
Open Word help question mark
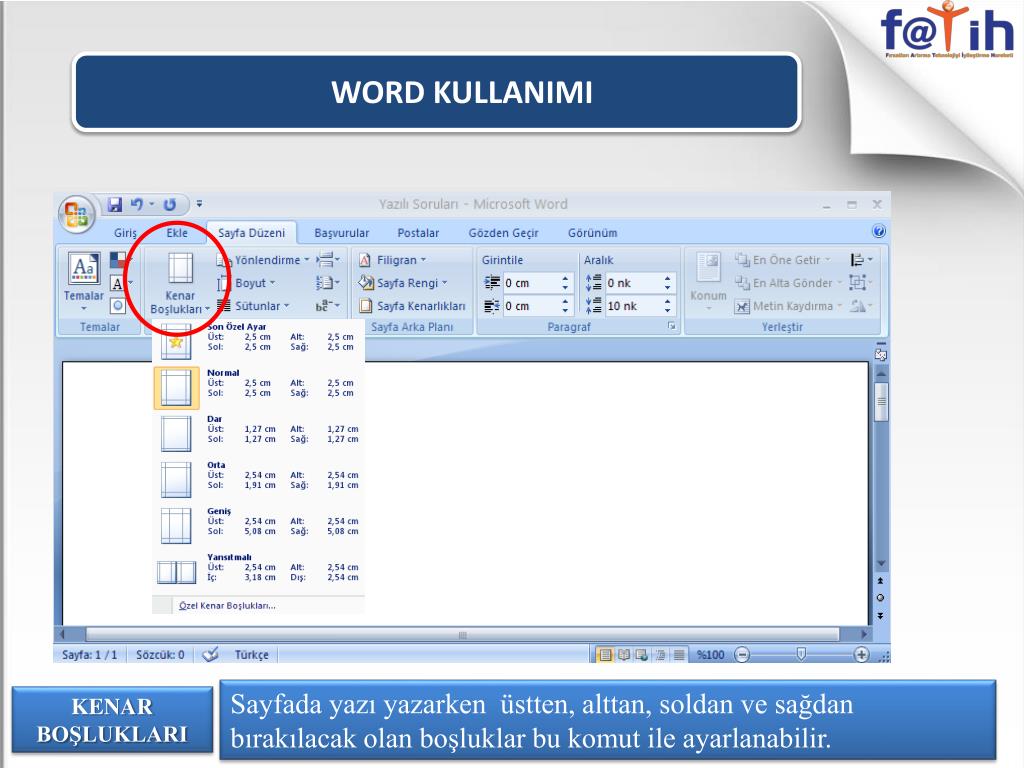coord(879,231)
